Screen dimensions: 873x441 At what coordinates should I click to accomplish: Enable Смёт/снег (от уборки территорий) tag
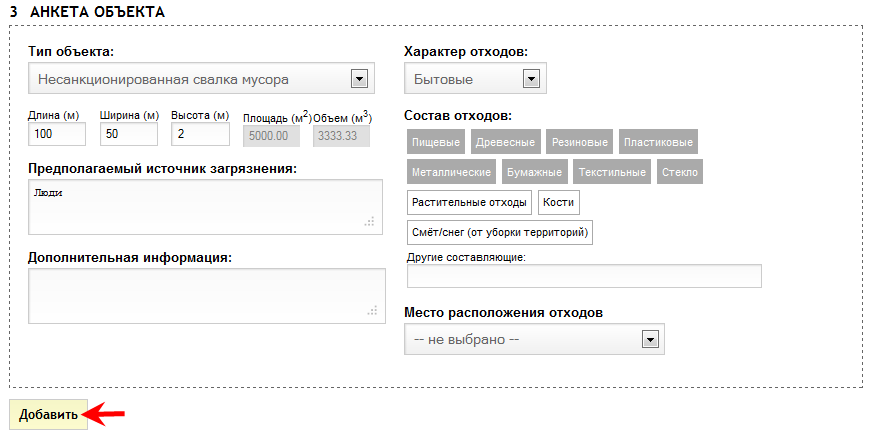[x=500, y=232]
